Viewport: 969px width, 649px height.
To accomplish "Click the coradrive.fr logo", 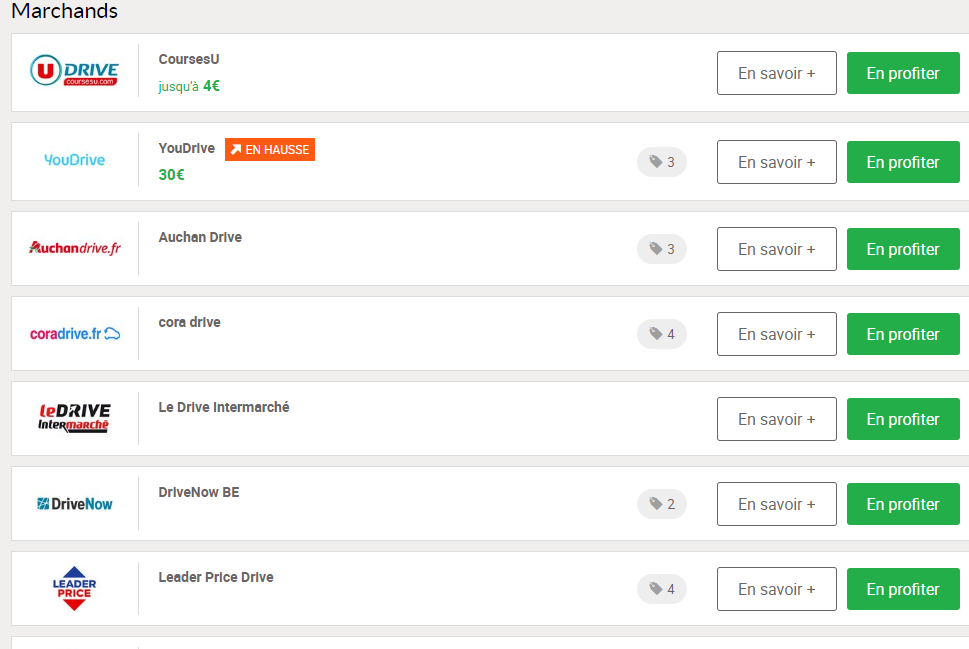I will (75, 334).
